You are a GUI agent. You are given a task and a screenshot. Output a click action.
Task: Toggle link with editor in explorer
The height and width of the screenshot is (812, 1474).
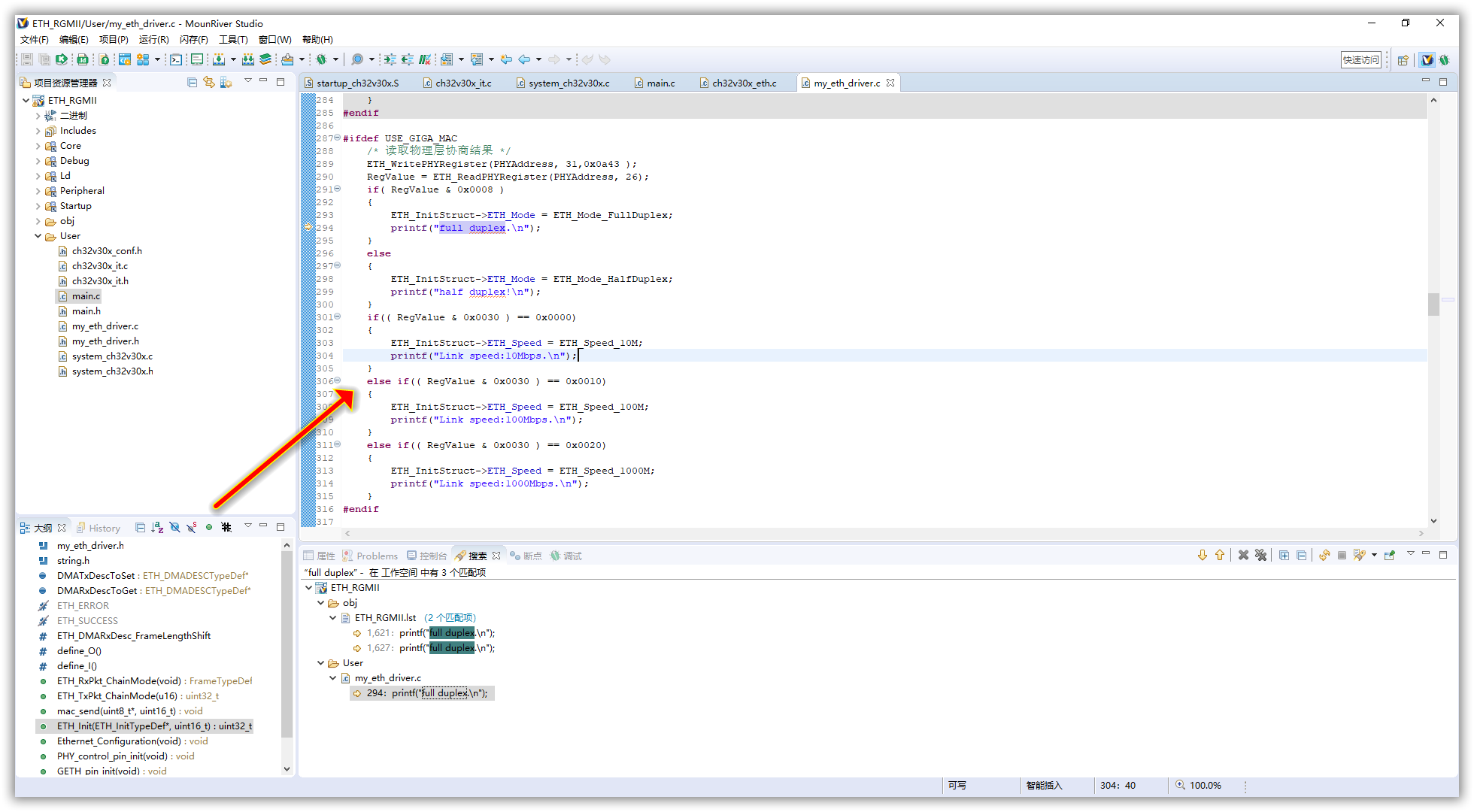coord(209,83)
